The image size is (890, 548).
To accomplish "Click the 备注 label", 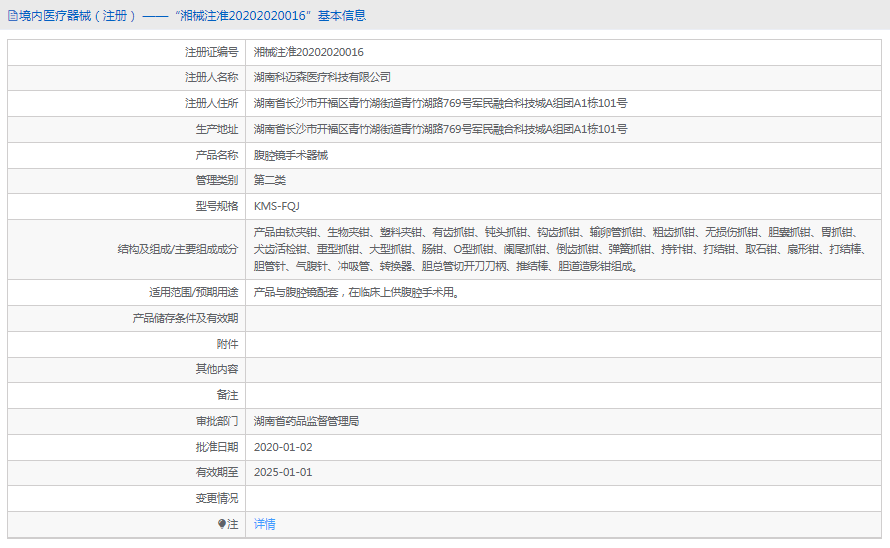I will click(x=228, y=395).
